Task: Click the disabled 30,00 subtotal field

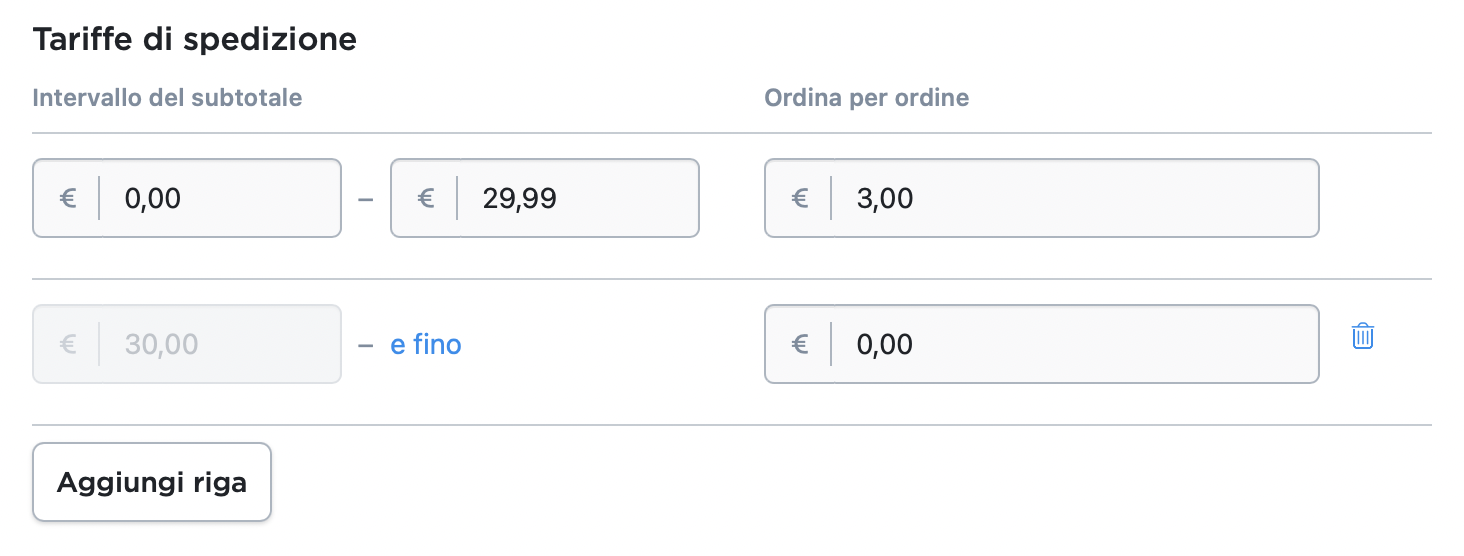Action: 220,344
